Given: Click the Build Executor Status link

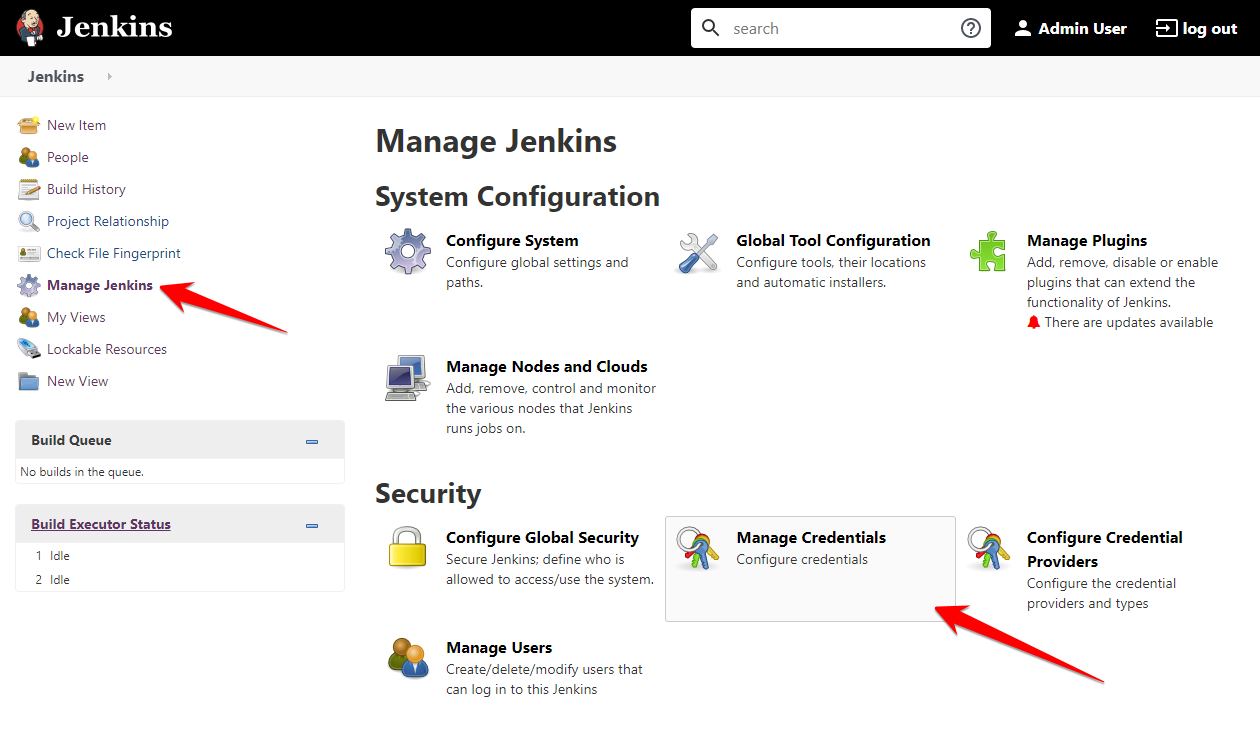Looking at the screenshot, I should point(101,524).
